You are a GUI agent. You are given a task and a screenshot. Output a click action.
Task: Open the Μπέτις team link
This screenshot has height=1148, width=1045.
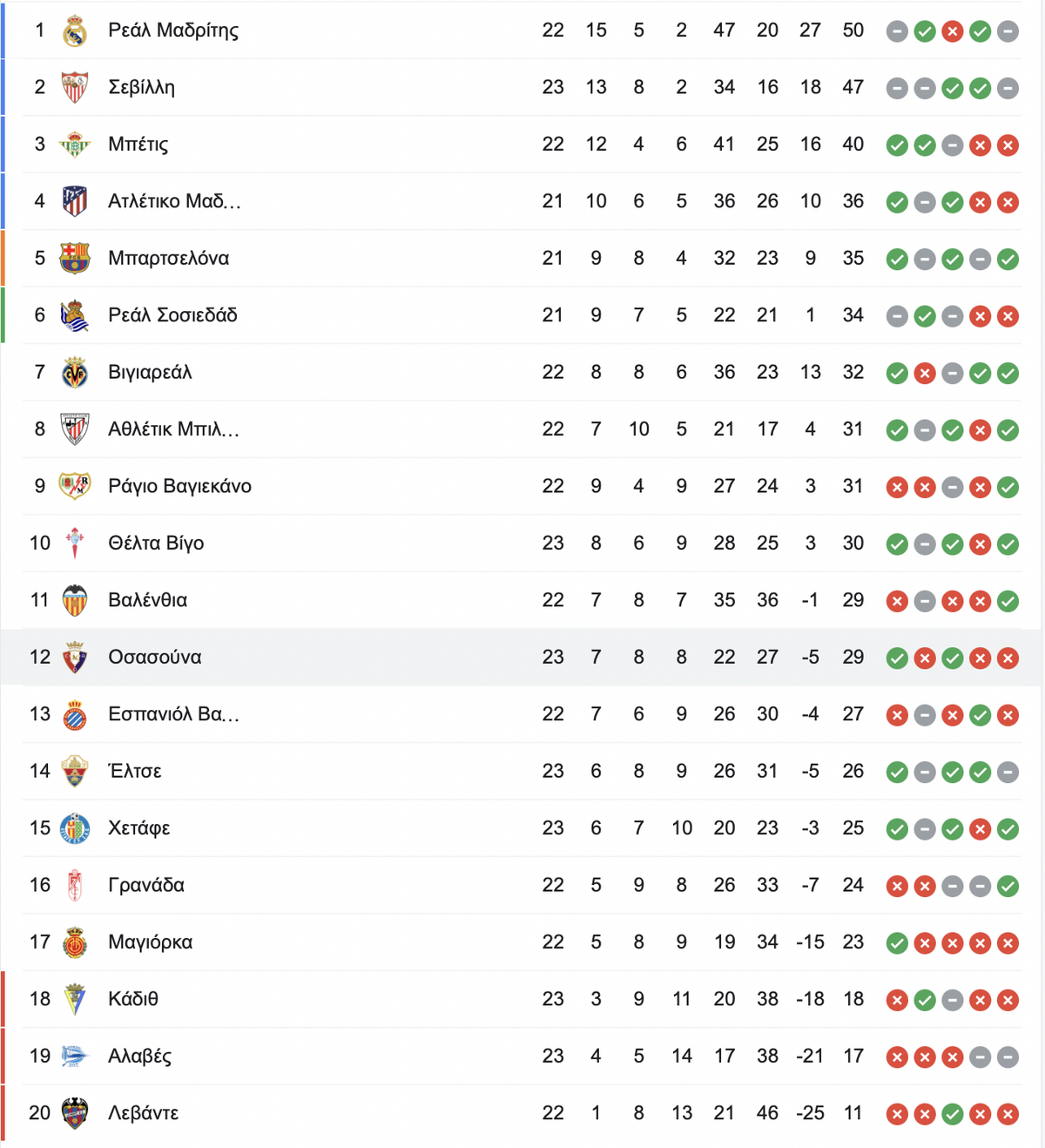tap(138, 145)
